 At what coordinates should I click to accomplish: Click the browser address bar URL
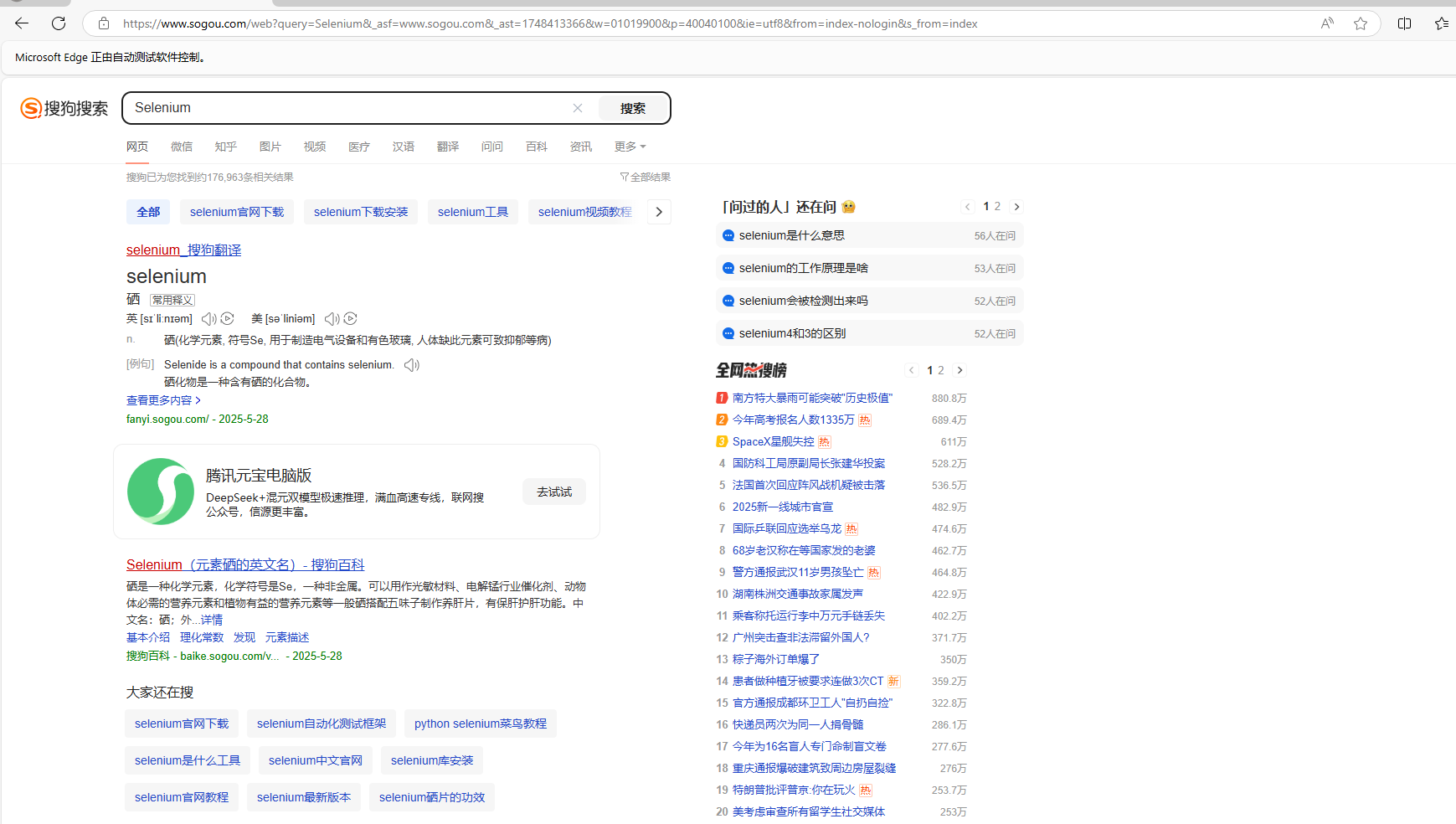coord(550,23)
